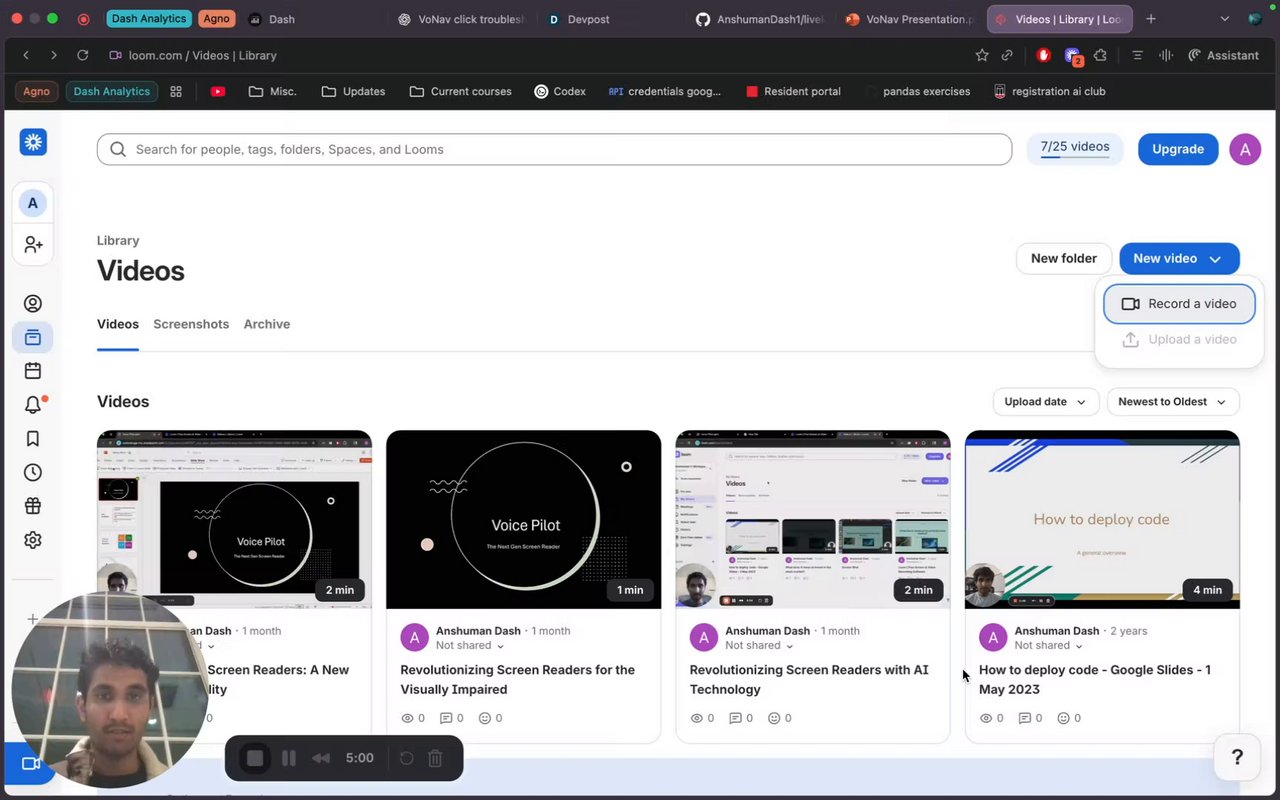Viewport: 1280px width, 800px height.
Task: Click the purple account avatar beside Upgrade
Action: pyautogui.click(x=1245, y=149)
